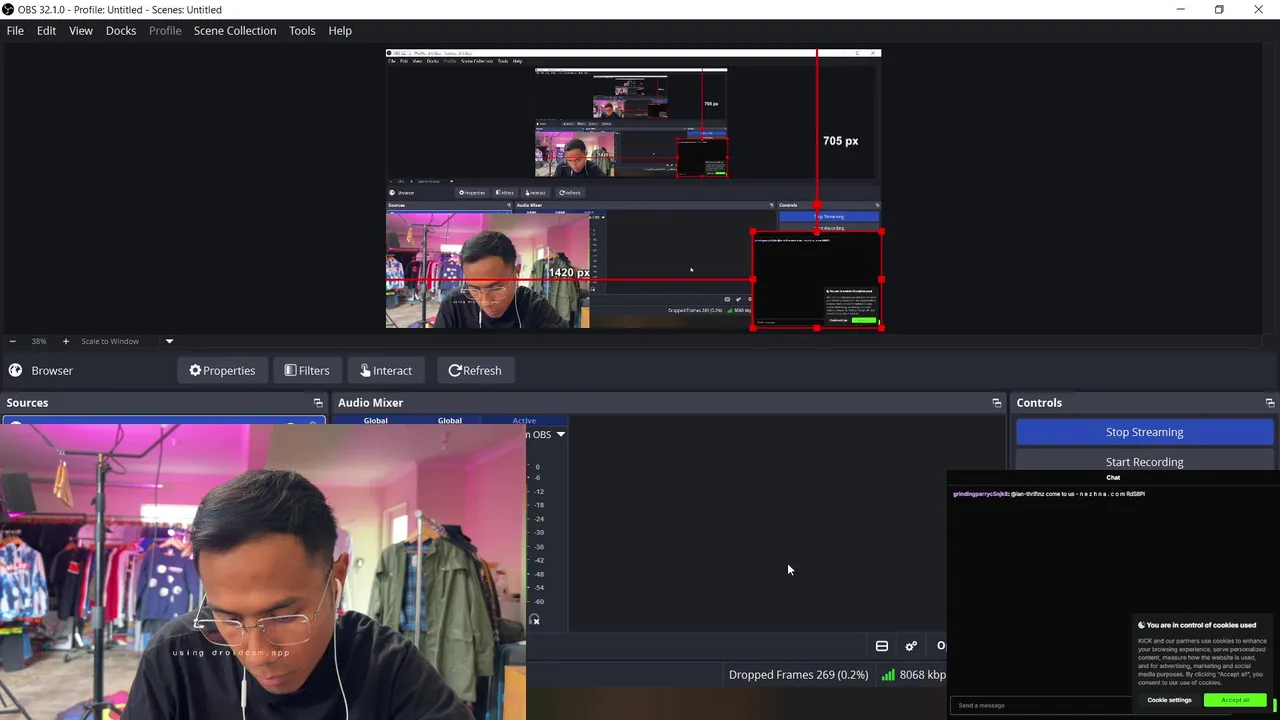The image size is (1280, 720).
Task: Click the Browser globe icon
Action: [15, 370]
